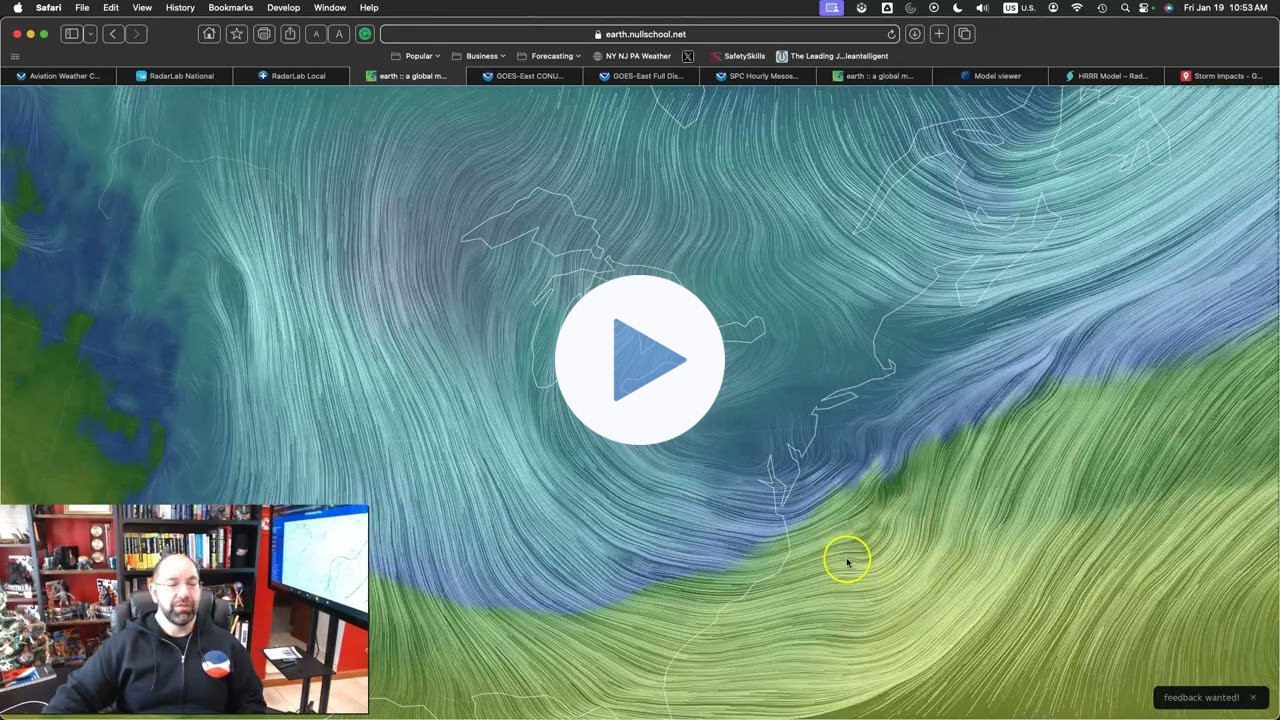1280x720 pixels.
Task: Open the Share sheet icon
Action: click(290, 34)
